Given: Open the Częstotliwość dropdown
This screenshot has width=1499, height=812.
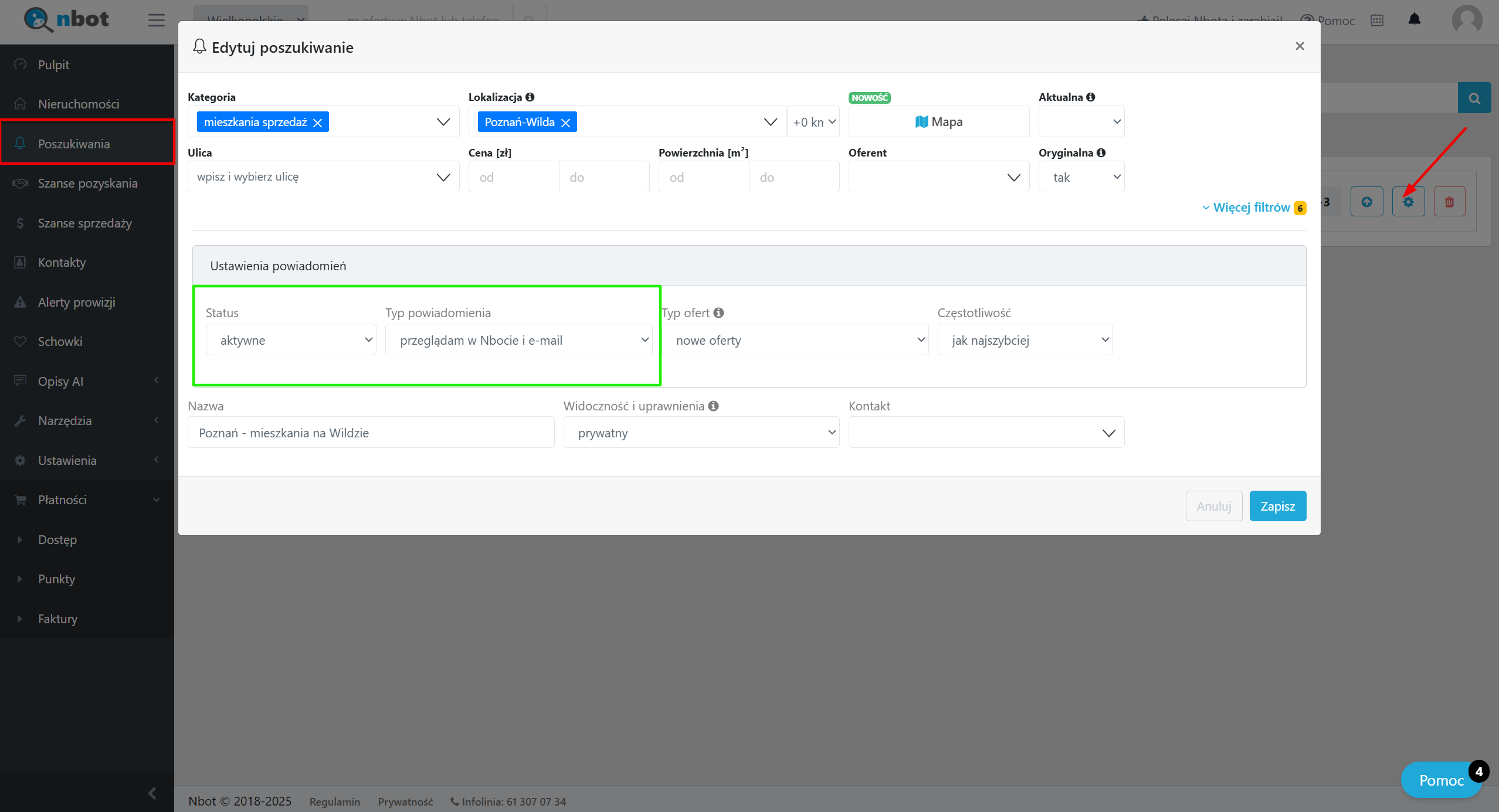Looking at the screenshot, I should point(1025,340).
